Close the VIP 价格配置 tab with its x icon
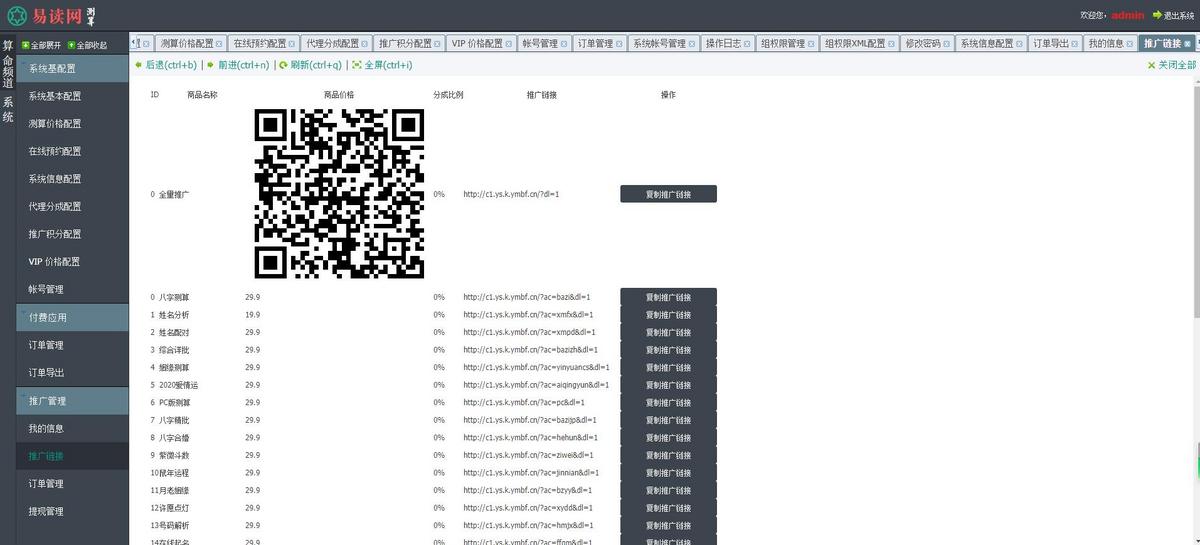 coord(510,44)
